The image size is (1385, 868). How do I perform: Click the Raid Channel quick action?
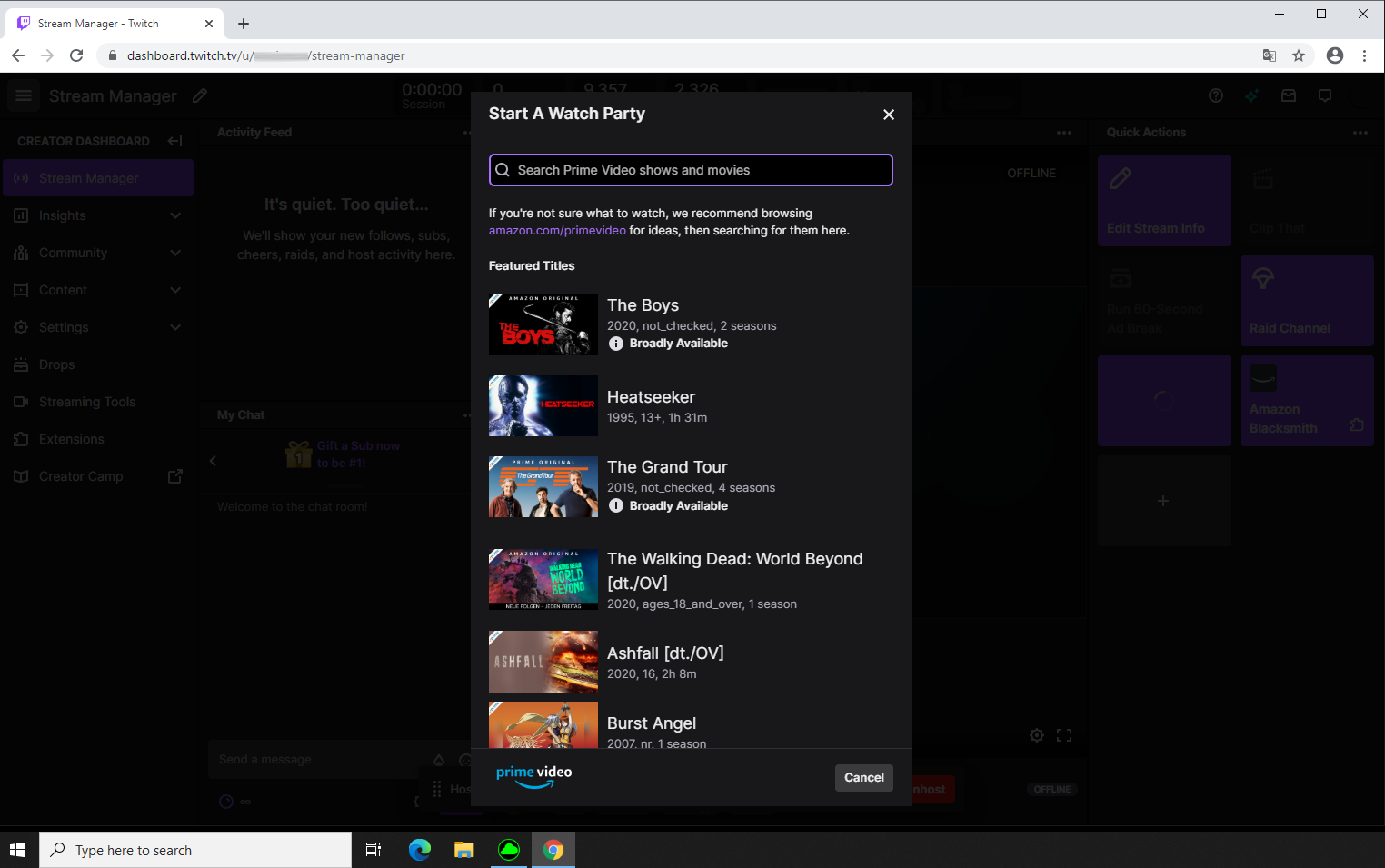click(x=1306, y=301)
